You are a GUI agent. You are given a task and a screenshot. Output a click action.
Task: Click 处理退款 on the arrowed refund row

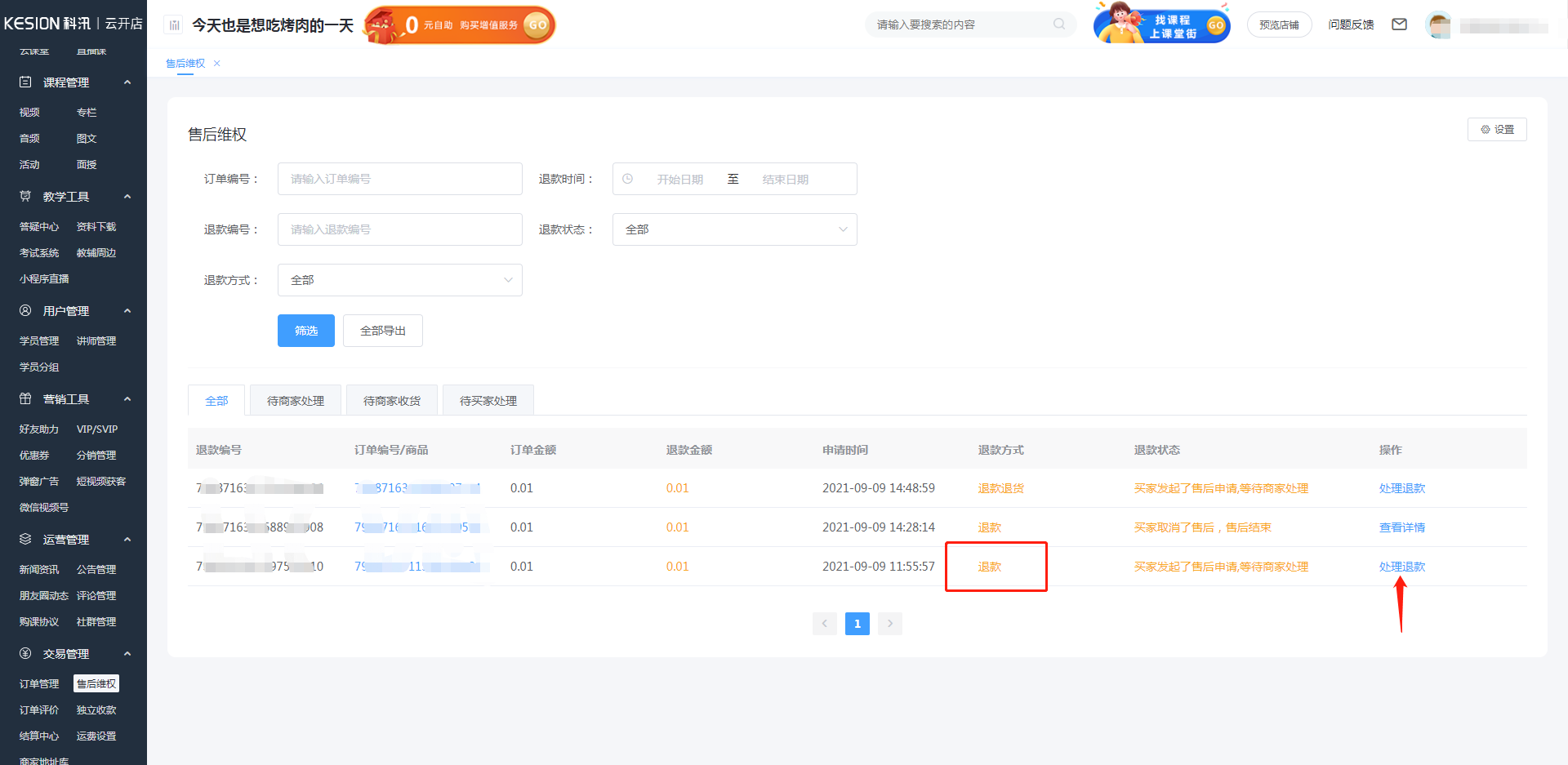1401,566
